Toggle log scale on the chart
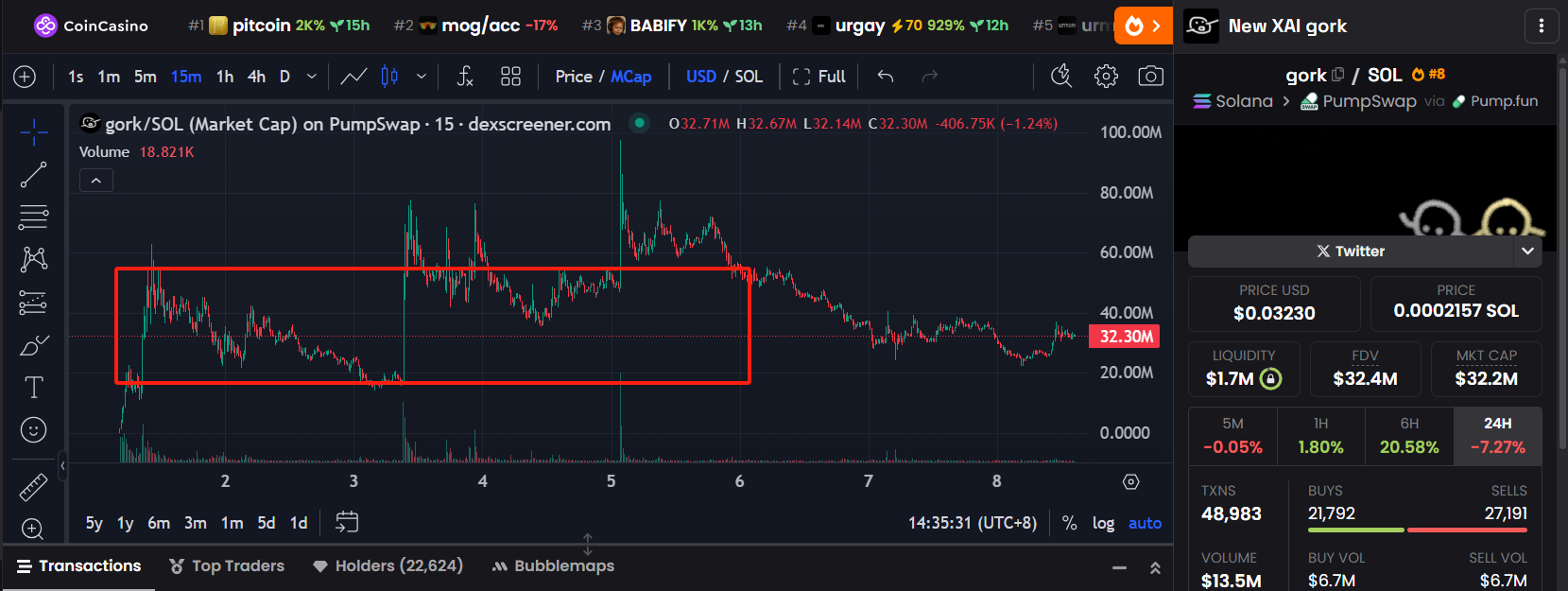The image size is (1568, 591). click(x=1103, y=523)
